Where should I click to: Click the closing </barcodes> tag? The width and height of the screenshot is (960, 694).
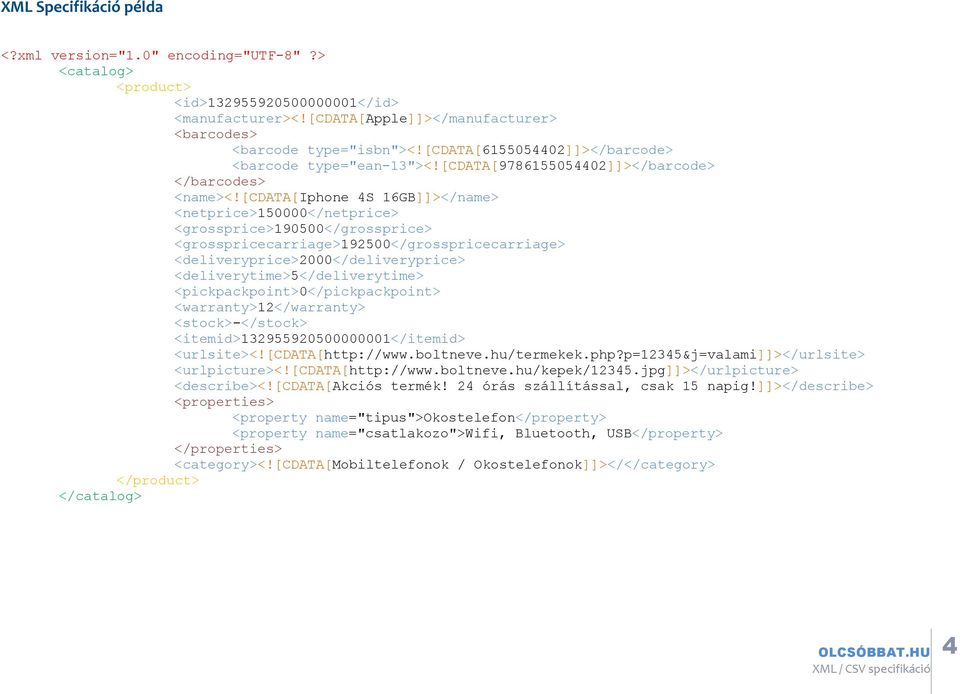[x=220, y=182]
